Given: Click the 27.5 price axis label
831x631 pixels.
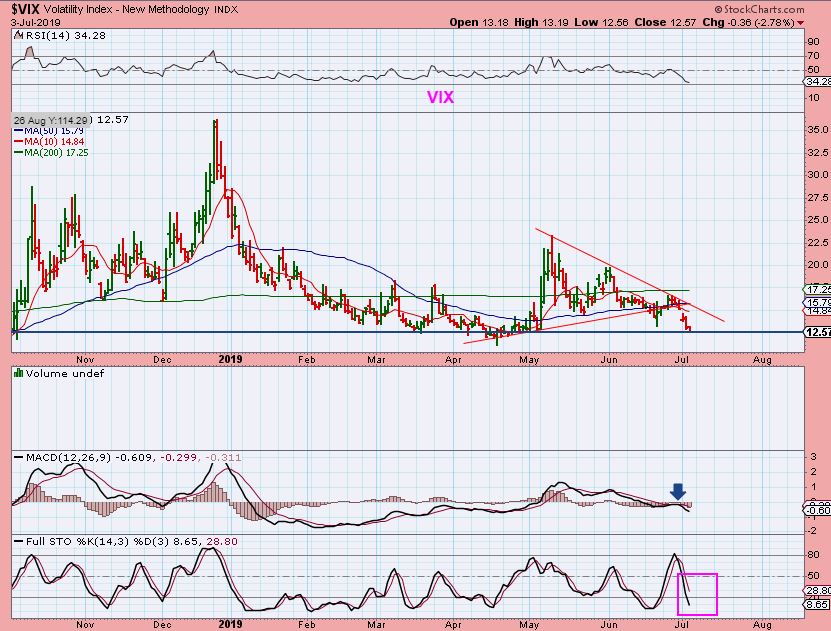Looking at the screenshot, I should [x=818, y=198].
